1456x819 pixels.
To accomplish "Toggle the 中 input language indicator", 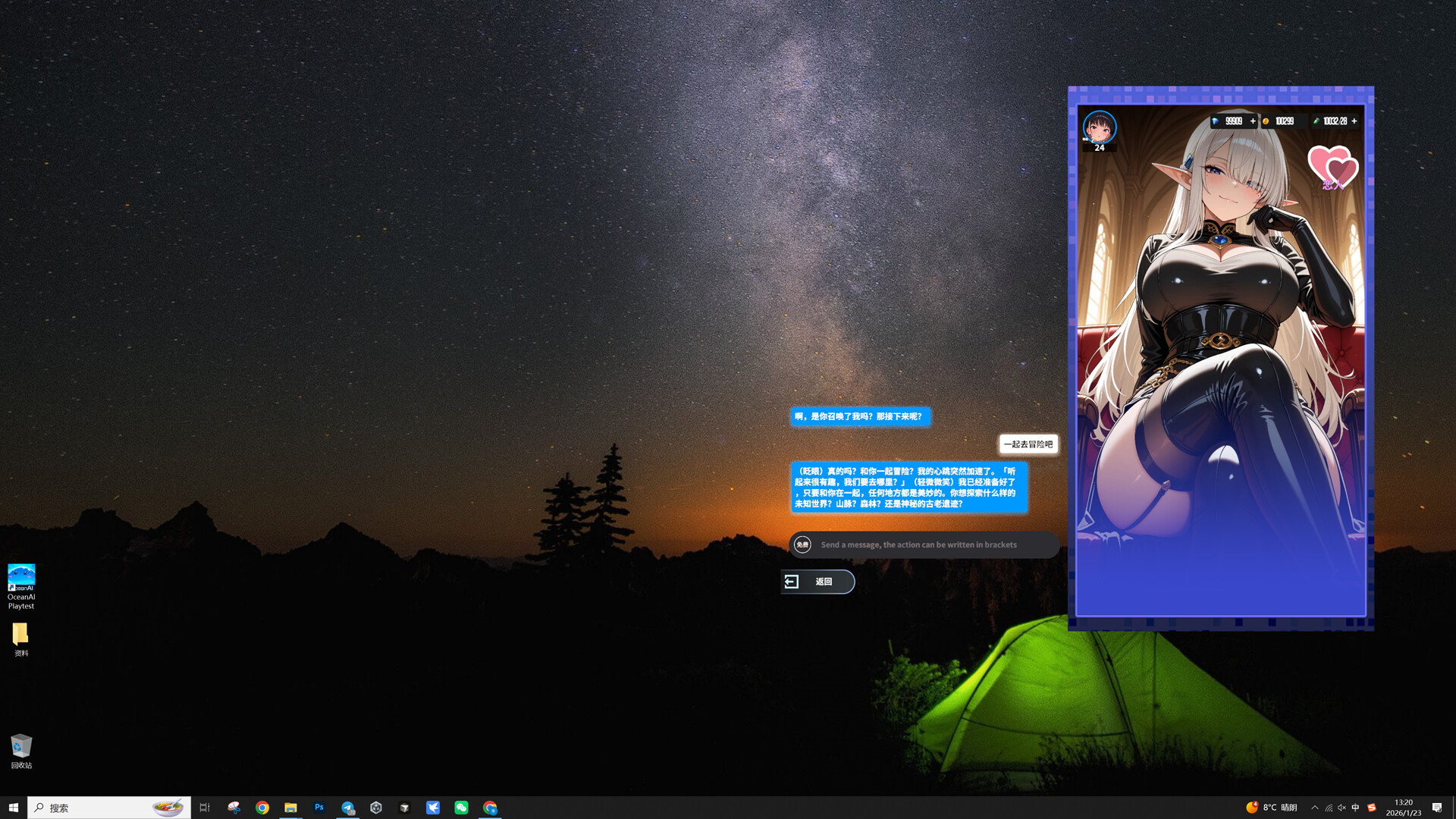I will point(1355,808).
